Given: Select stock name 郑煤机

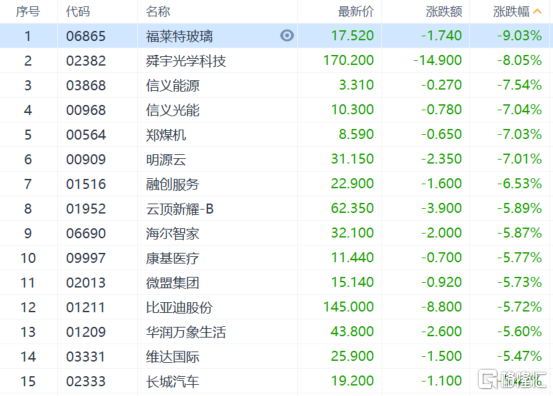Looking at the screenshot, I should 166,135.
